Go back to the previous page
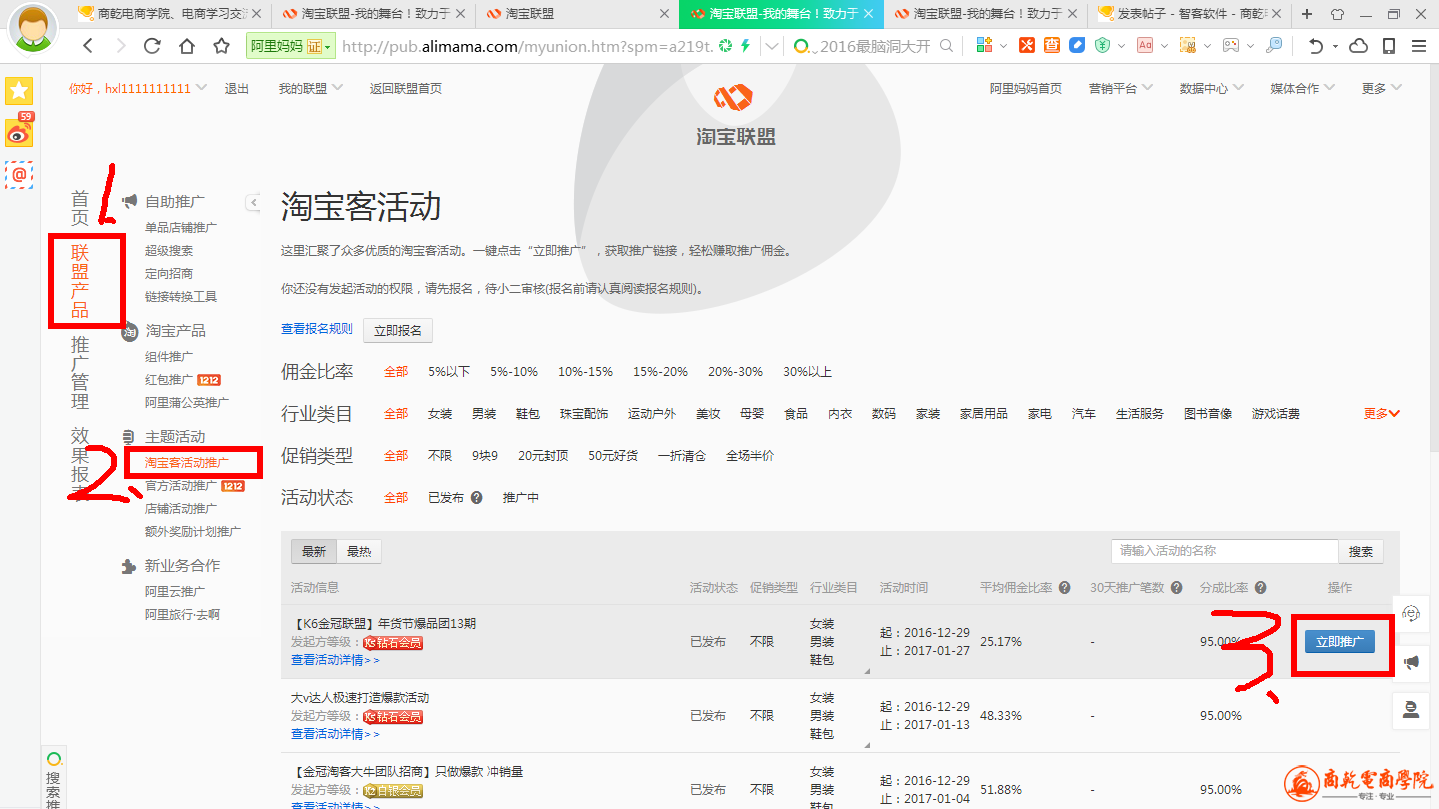The image size is (1439, 809). pyautogui.click(x=88, y=46)
